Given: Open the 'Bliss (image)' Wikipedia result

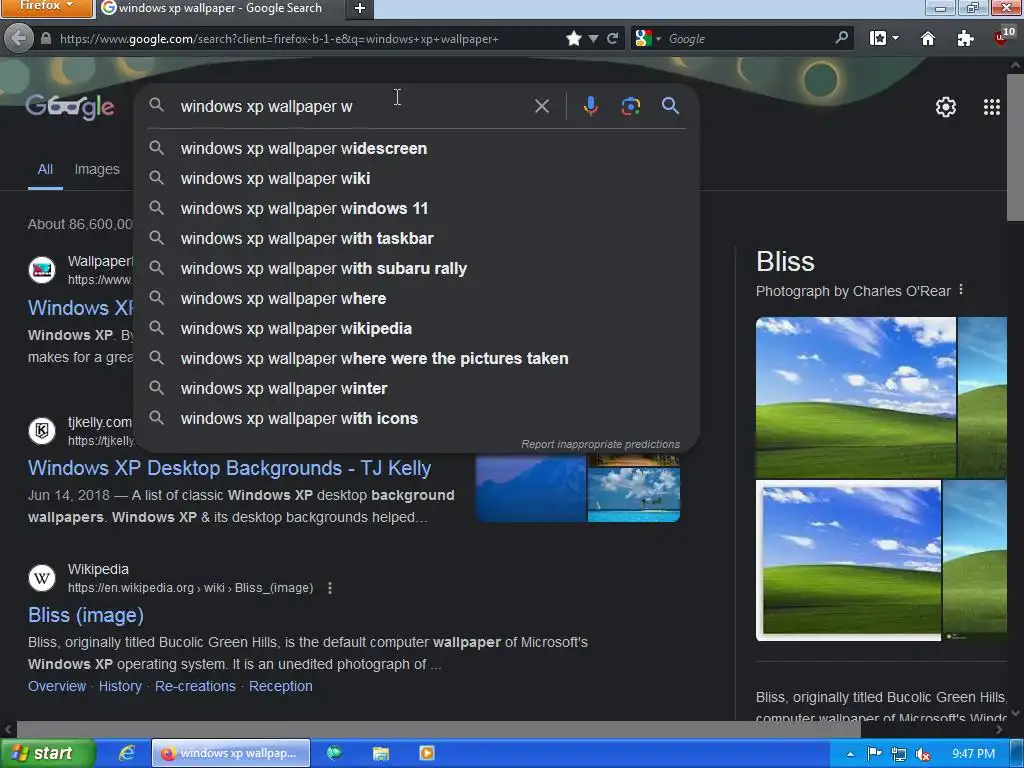Looking at the screenshot, I should 86,615.
